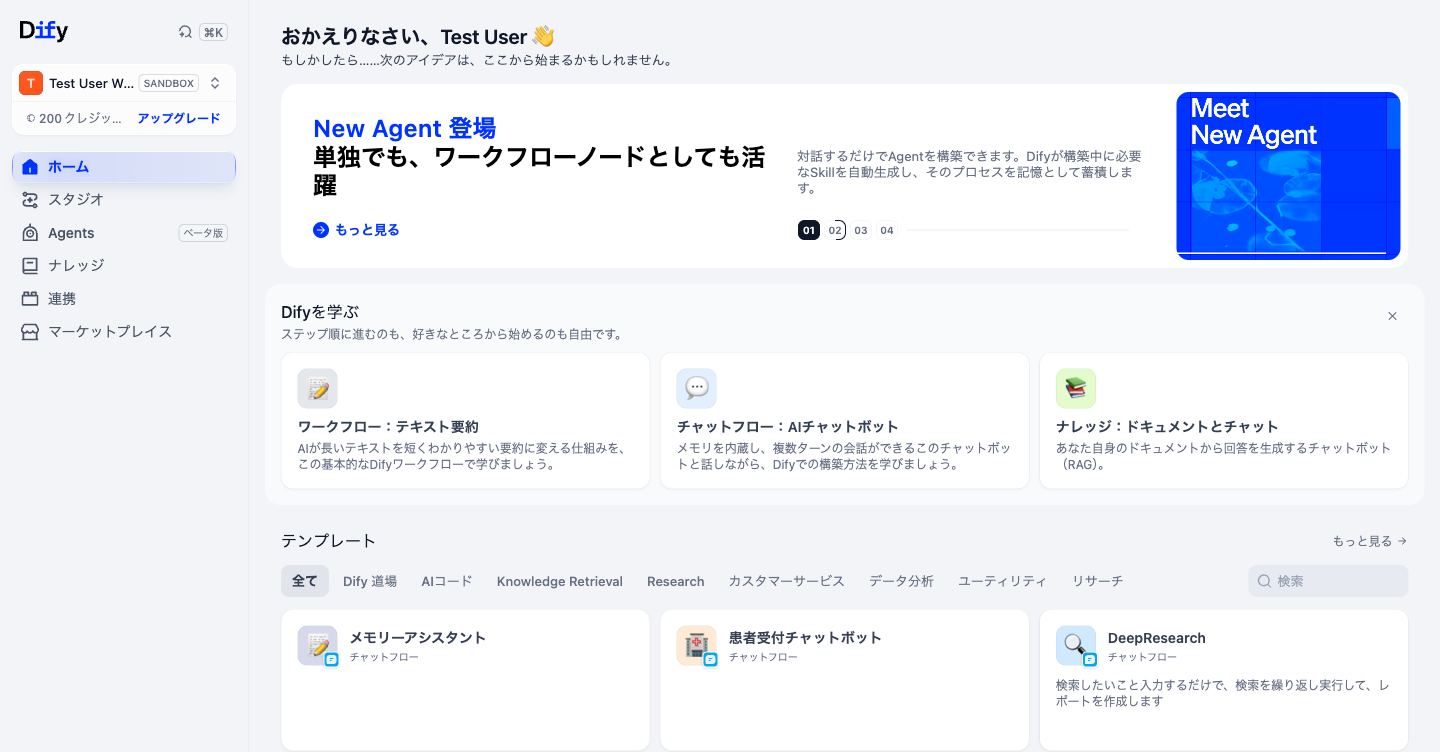Screen dimensions: 1440x752
Task: Open 連携 from sidebar
Action: tap(124, 299)
